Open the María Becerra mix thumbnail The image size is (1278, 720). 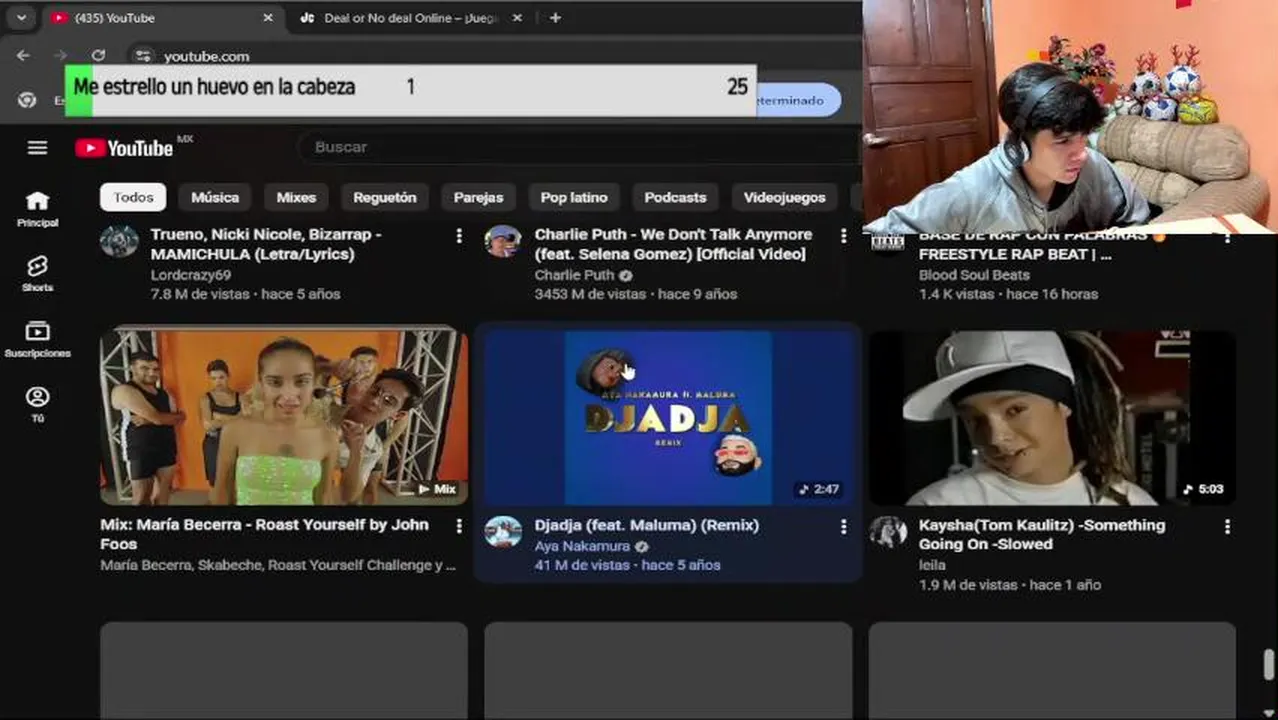tap(284, 415)
